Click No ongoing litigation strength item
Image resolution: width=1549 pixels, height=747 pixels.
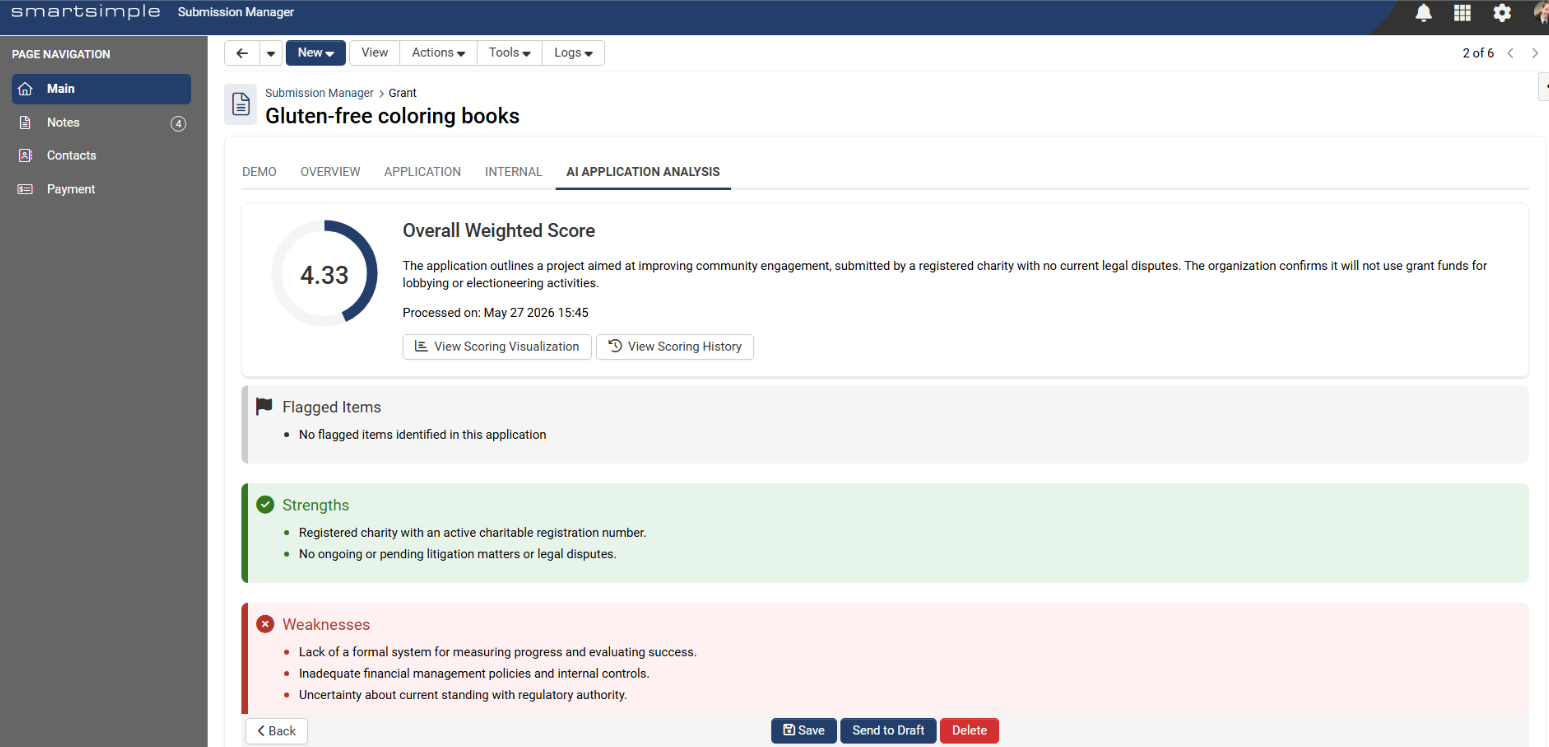(x=458, y=554)
